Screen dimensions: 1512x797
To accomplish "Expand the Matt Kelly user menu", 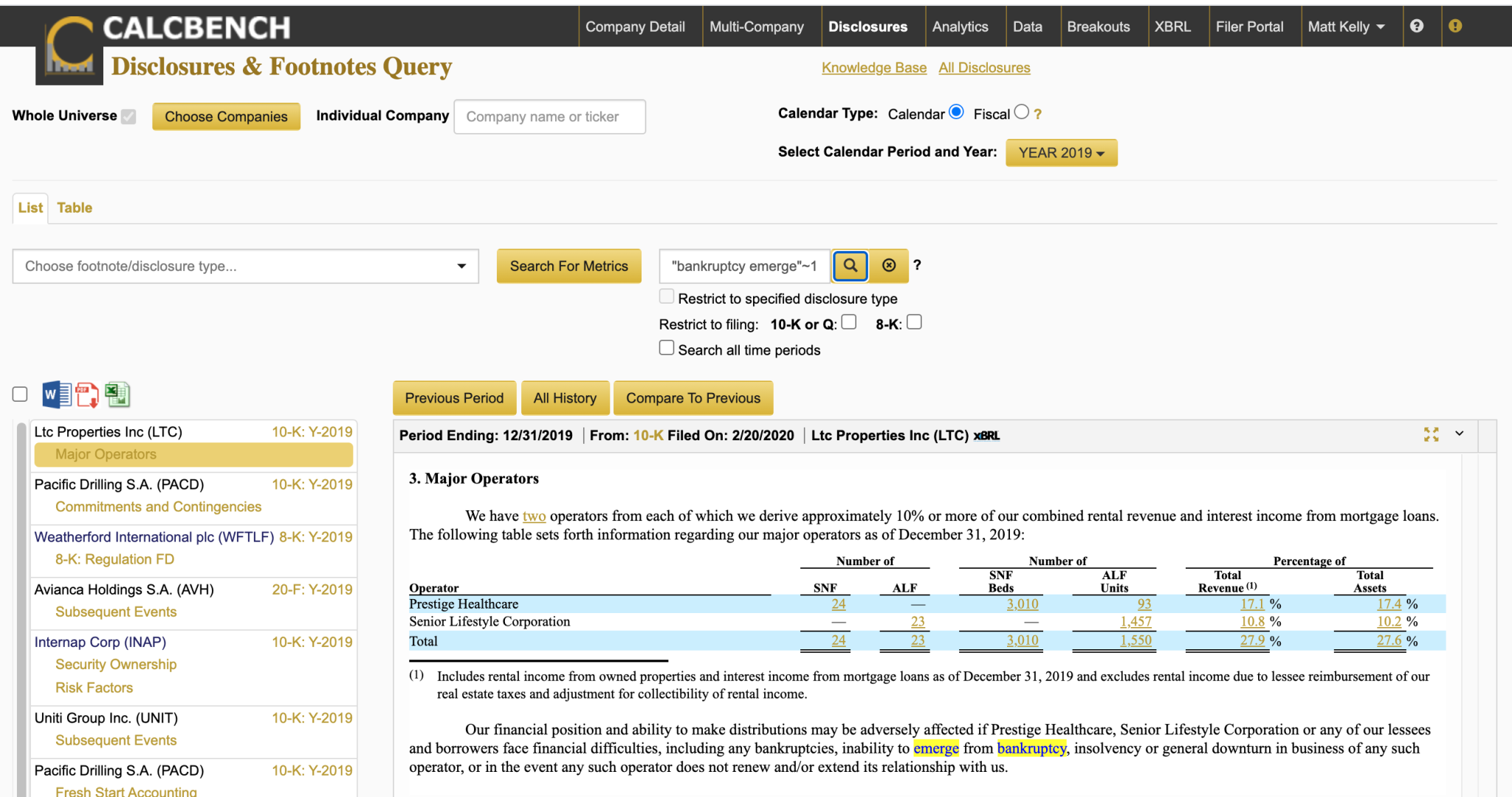I will coord(1346,27).
